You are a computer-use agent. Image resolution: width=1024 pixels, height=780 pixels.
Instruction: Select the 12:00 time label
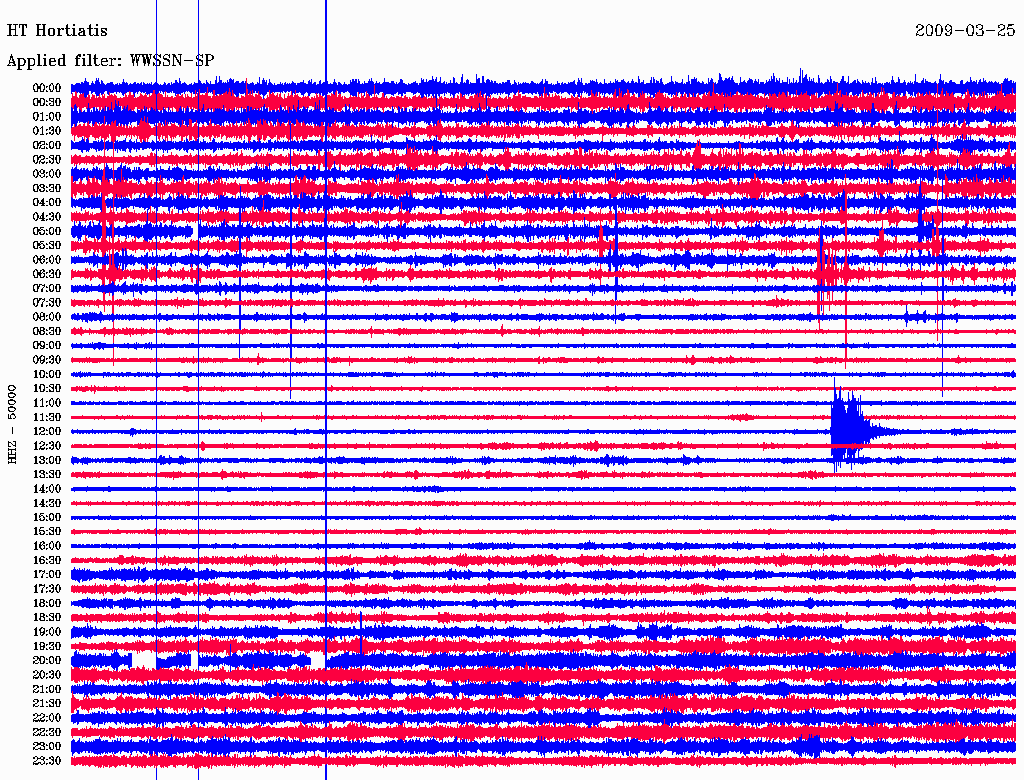point(47,432)
